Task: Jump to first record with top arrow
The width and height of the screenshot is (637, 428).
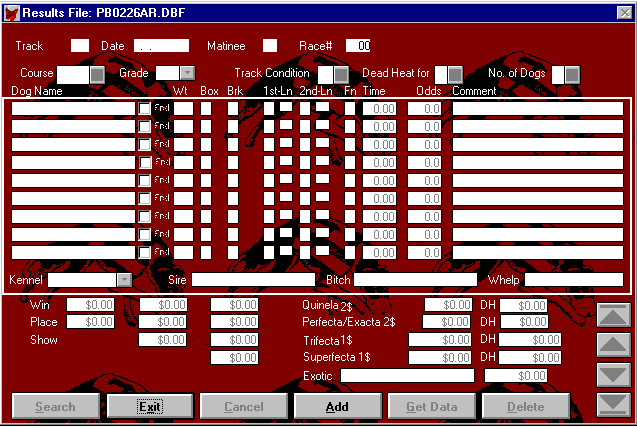Action: click(x=613, y=315)
